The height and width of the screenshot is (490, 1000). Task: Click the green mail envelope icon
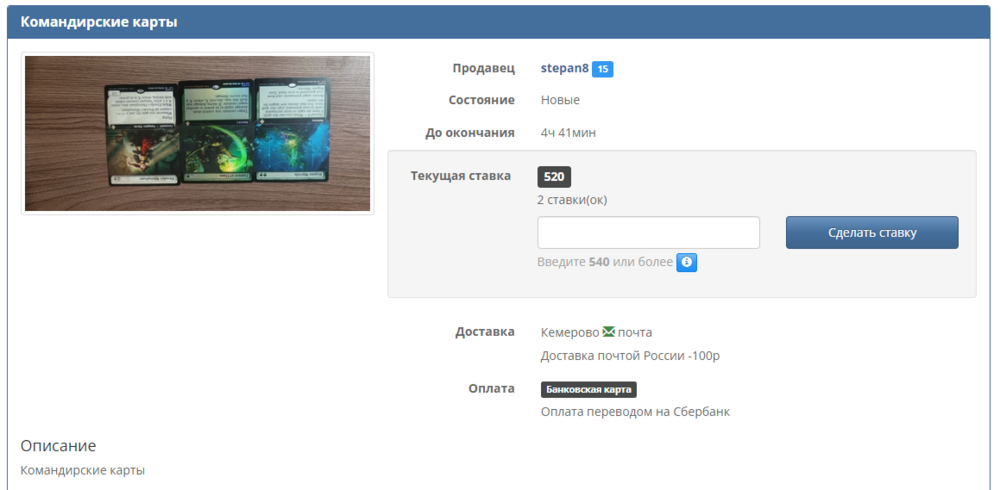pos(608,332)
